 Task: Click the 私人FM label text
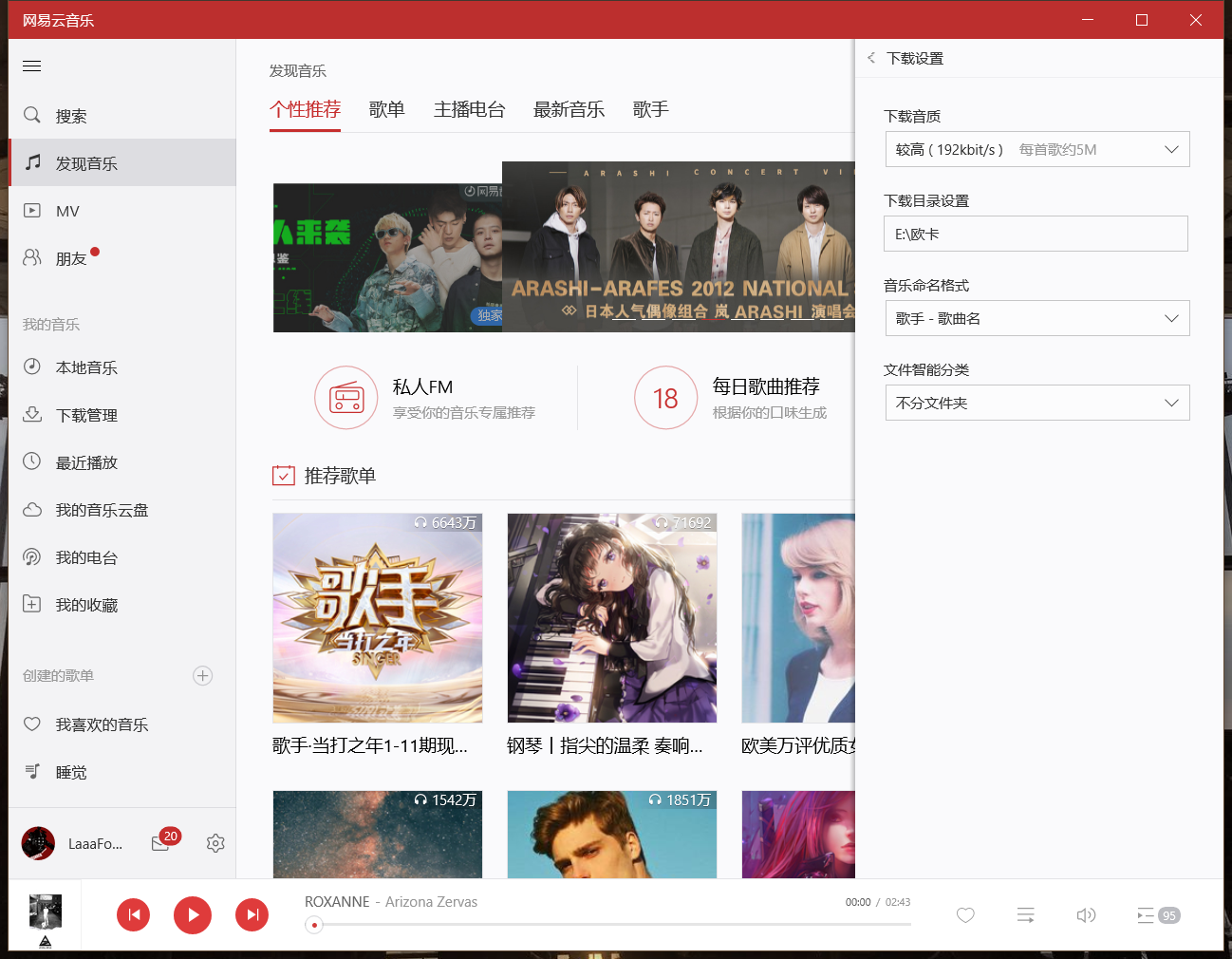[x=422, y=386]
